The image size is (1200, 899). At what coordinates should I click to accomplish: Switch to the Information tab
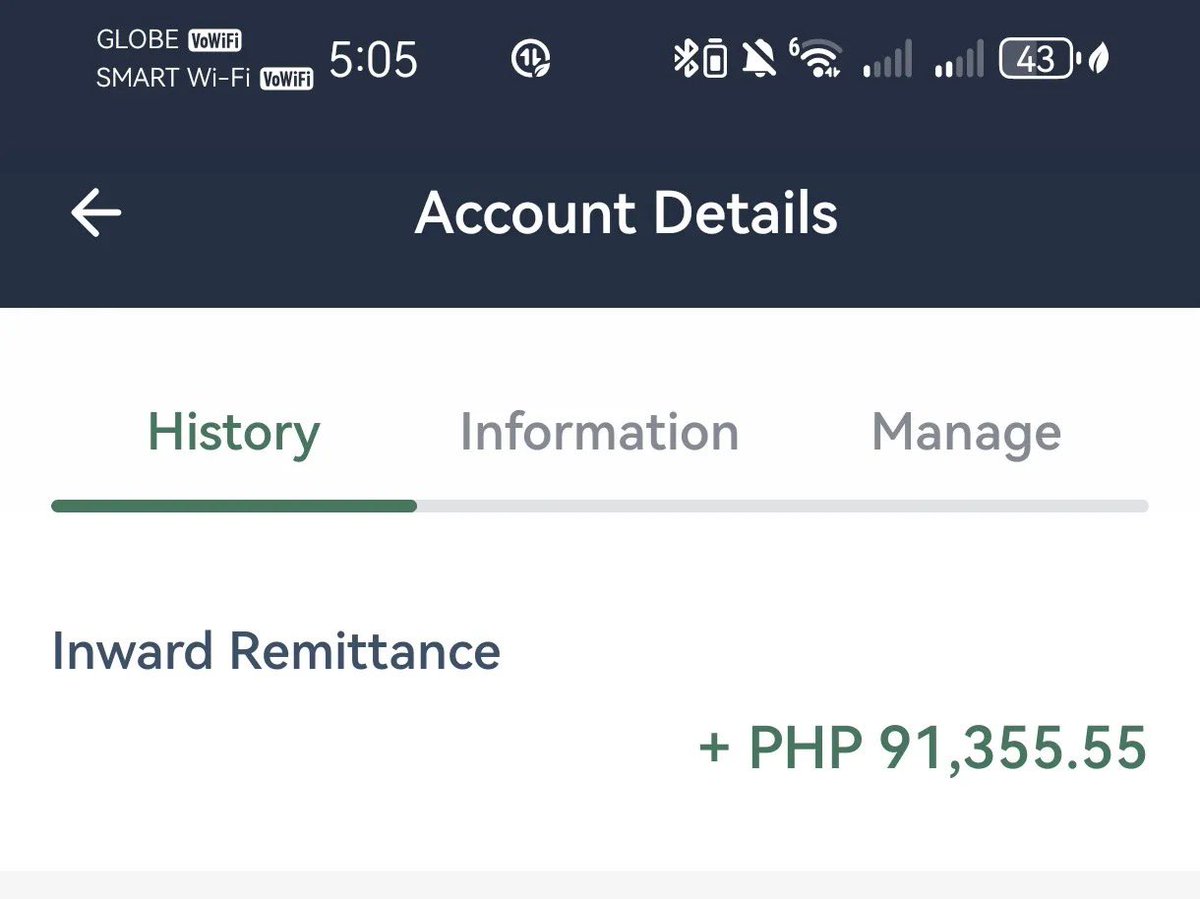click(x=599, y=432)
